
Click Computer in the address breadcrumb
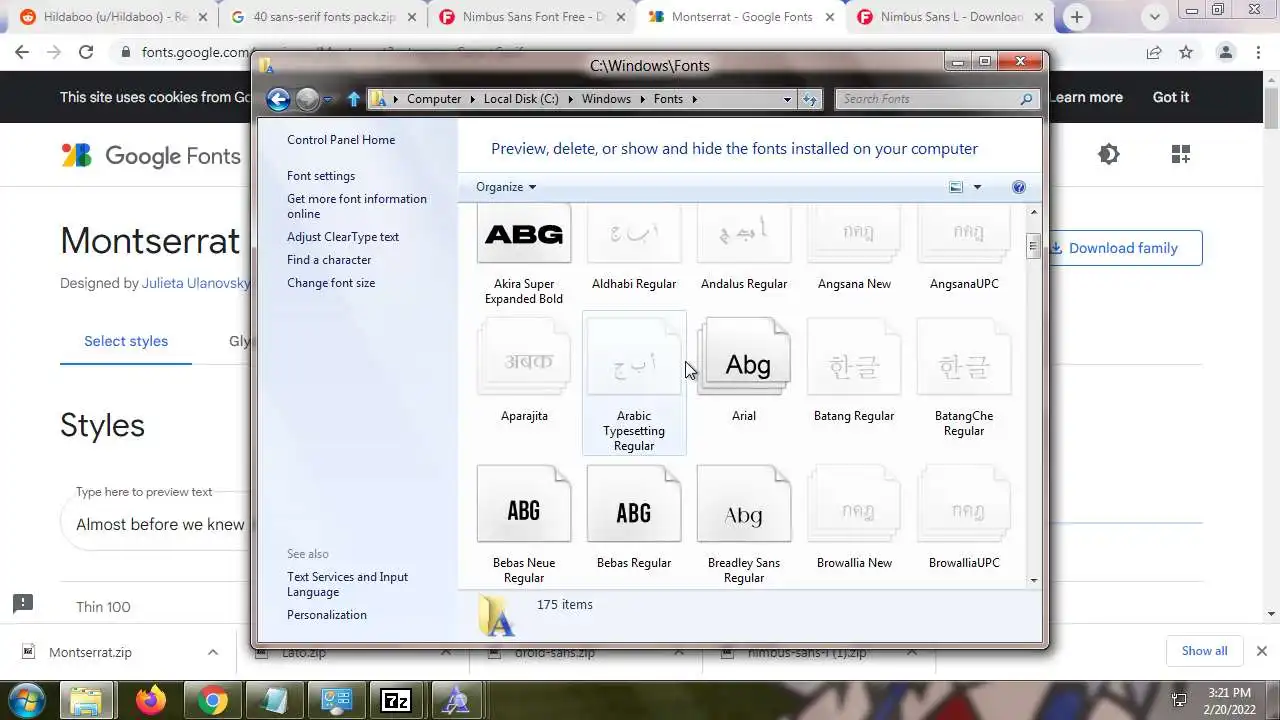pyautogui.click(x=434, y=99)
